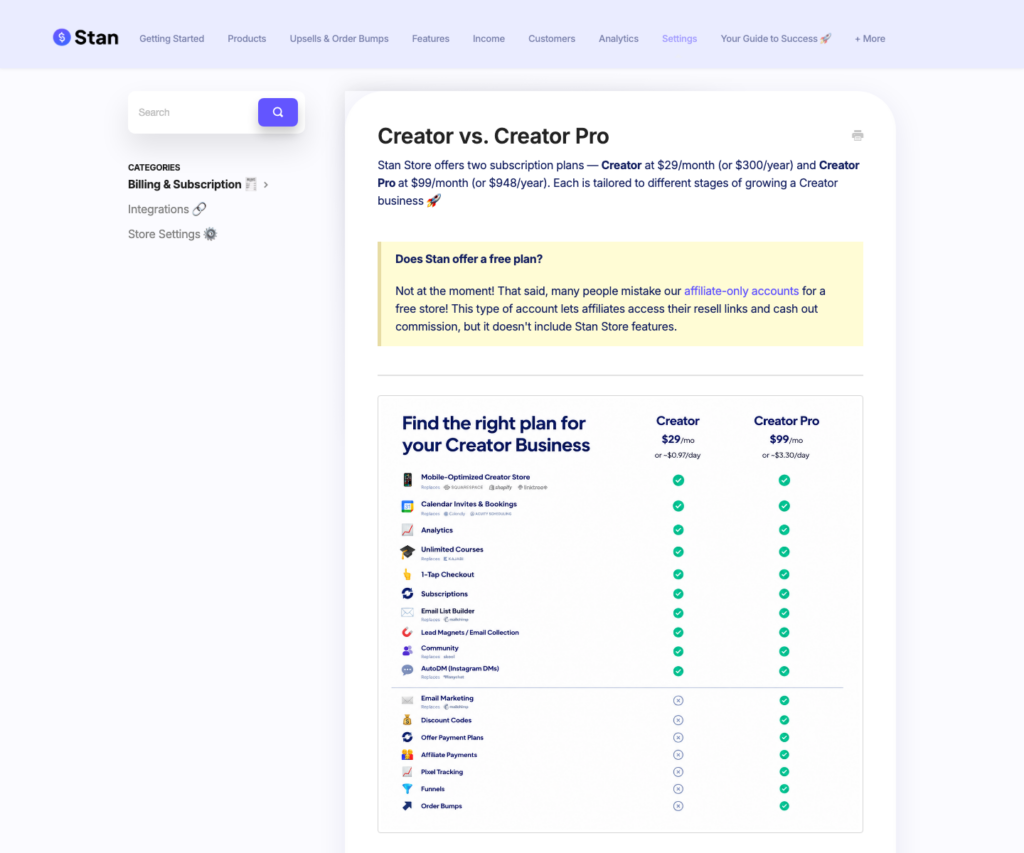Click the Discount Codes feature label

(x=446, y=720)
